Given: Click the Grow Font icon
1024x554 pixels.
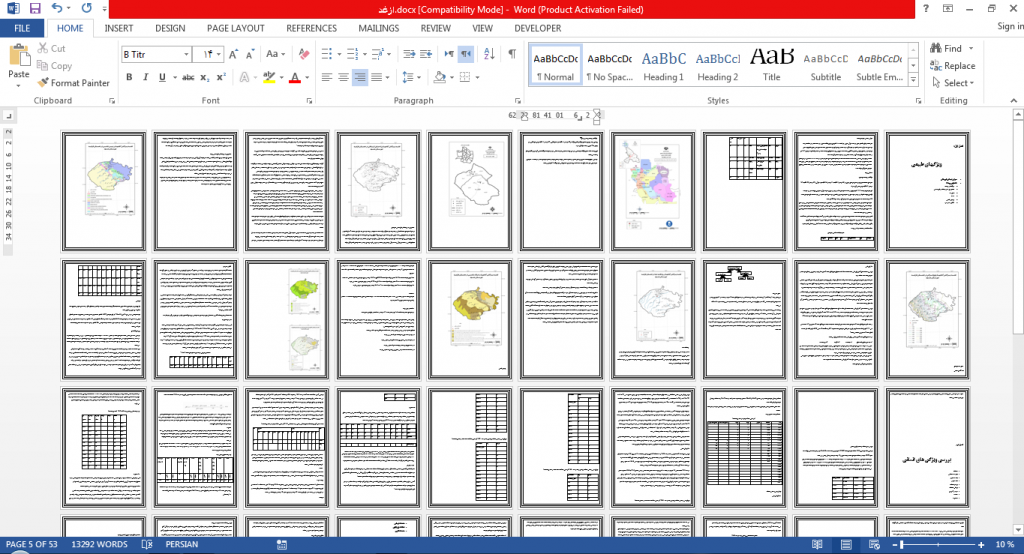Looking at the screenshot, I should [233, 54].
